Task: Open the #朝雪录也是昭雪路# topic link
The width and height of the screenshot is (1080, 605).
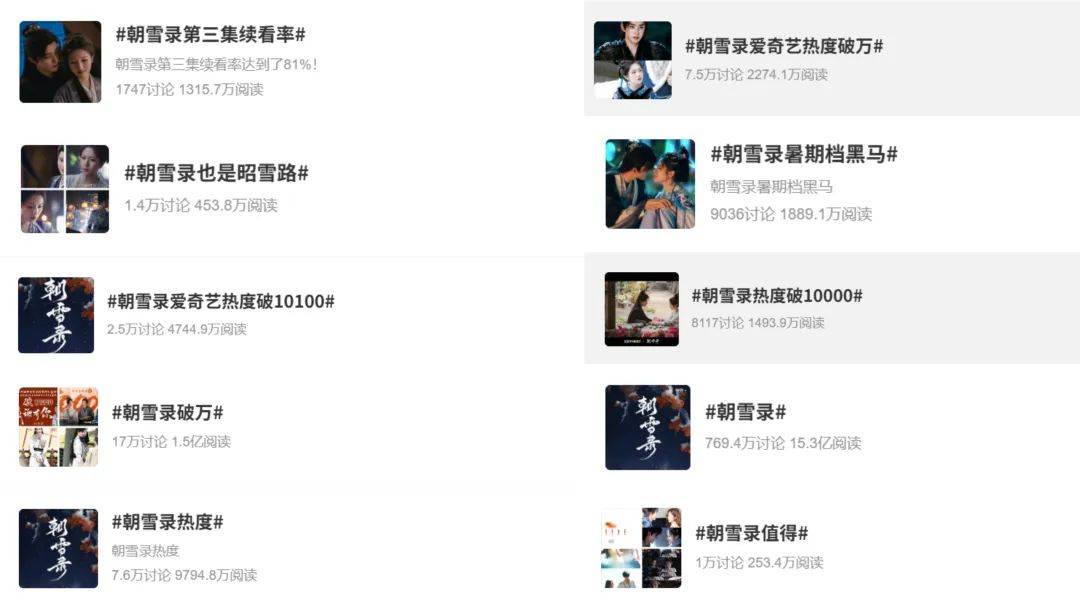Action: pyautogui.click(x=216, y=173)
